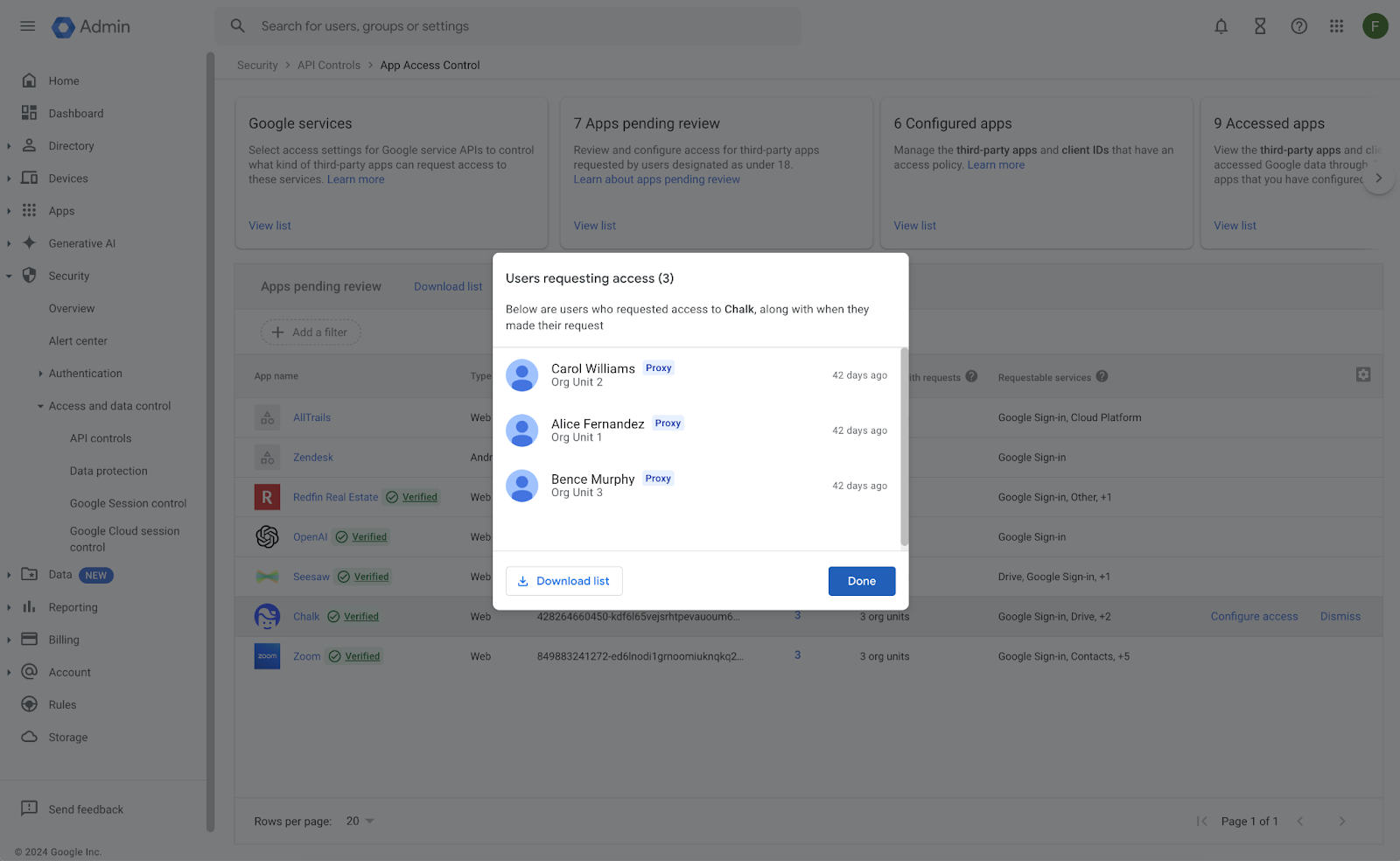The width and height of the screenshot is (1400, 861).
Task: Click Requestable services help icon
Action: (1102, 376)
